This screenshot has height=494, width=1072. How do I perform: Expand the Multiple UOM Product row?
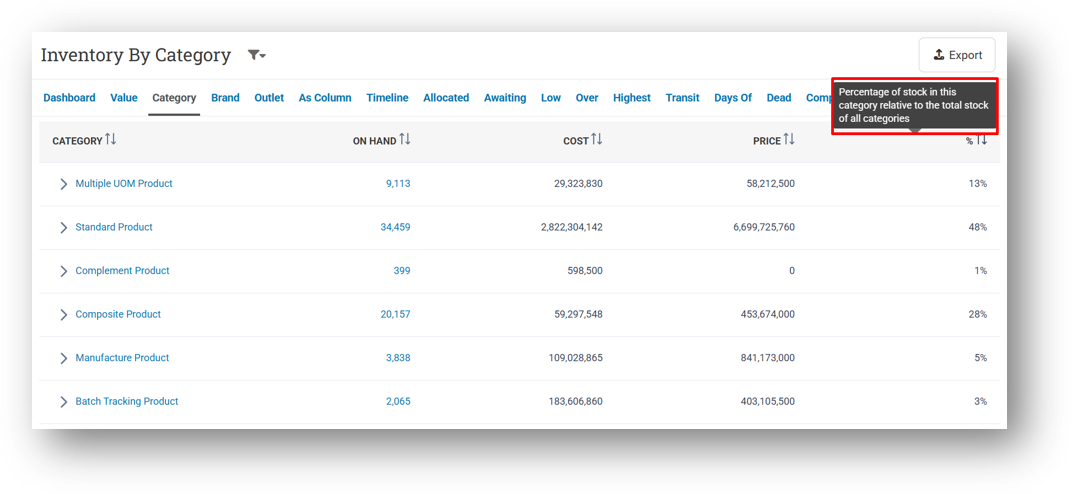(64, 184)
